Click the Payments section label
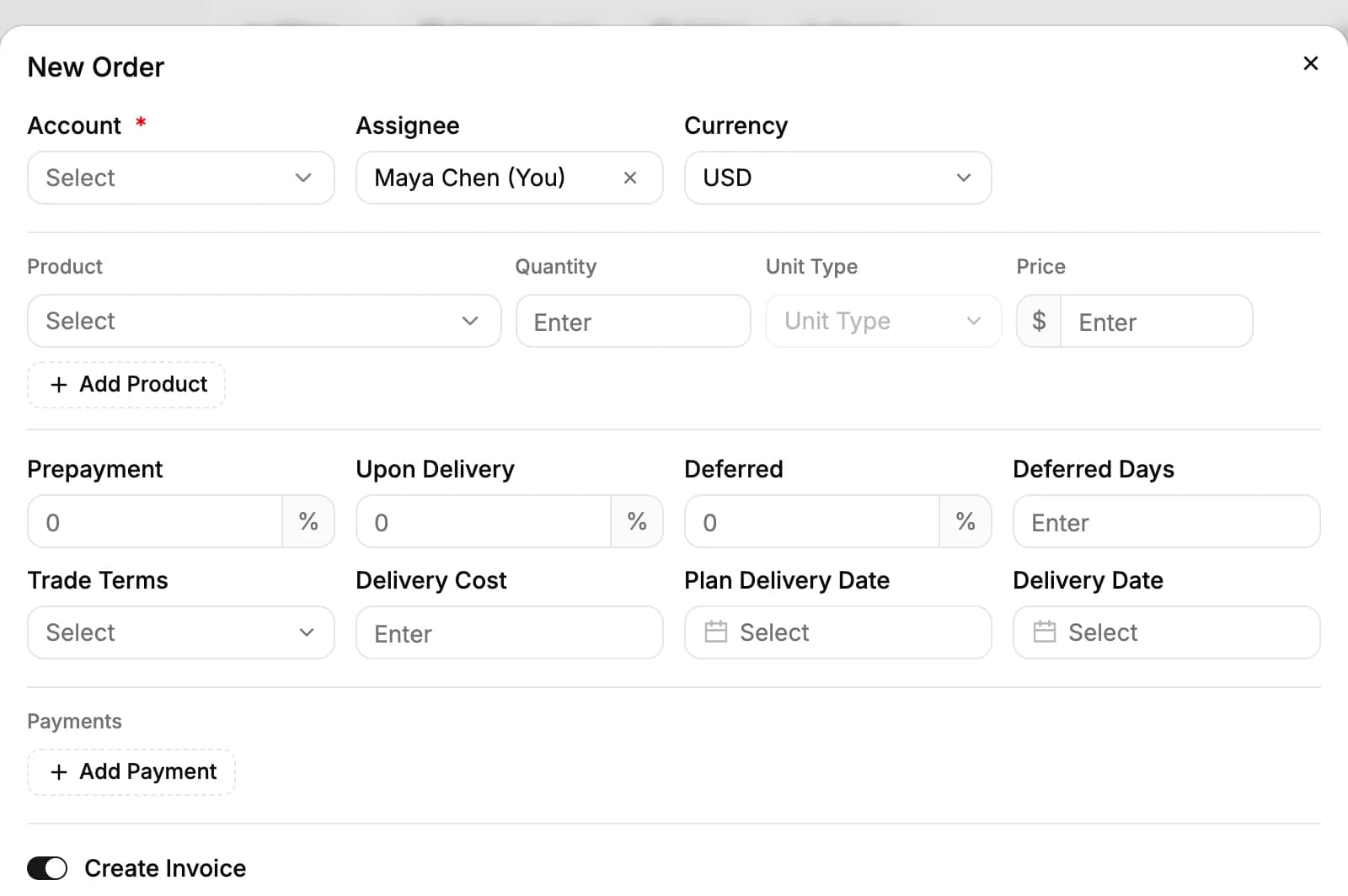The height and width of the screenshot is (896, 1348). tap(74, 722)
